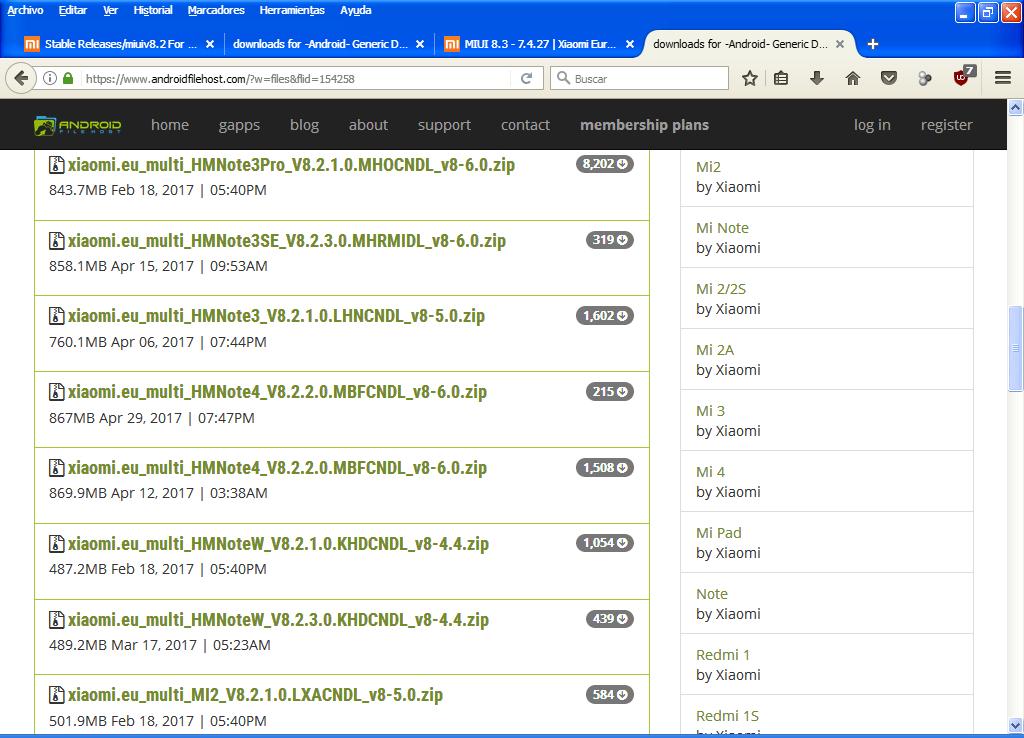This screenshot has width=1024, height=738.
Task: Click the vertical scrollbar thumb
Action: tap(1016, 348)
